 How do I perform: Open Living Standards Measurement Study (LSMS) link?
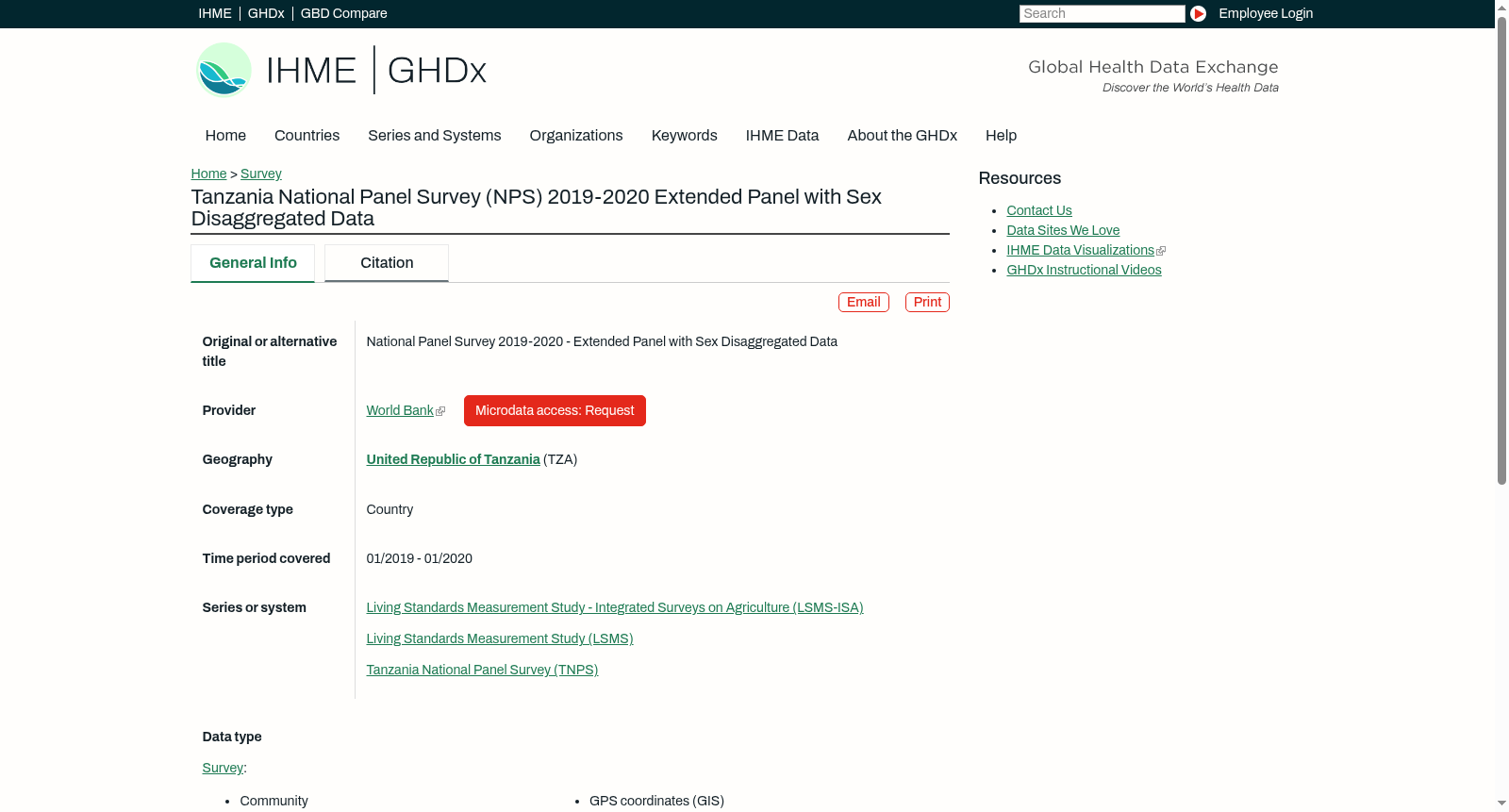click(500, 638)
